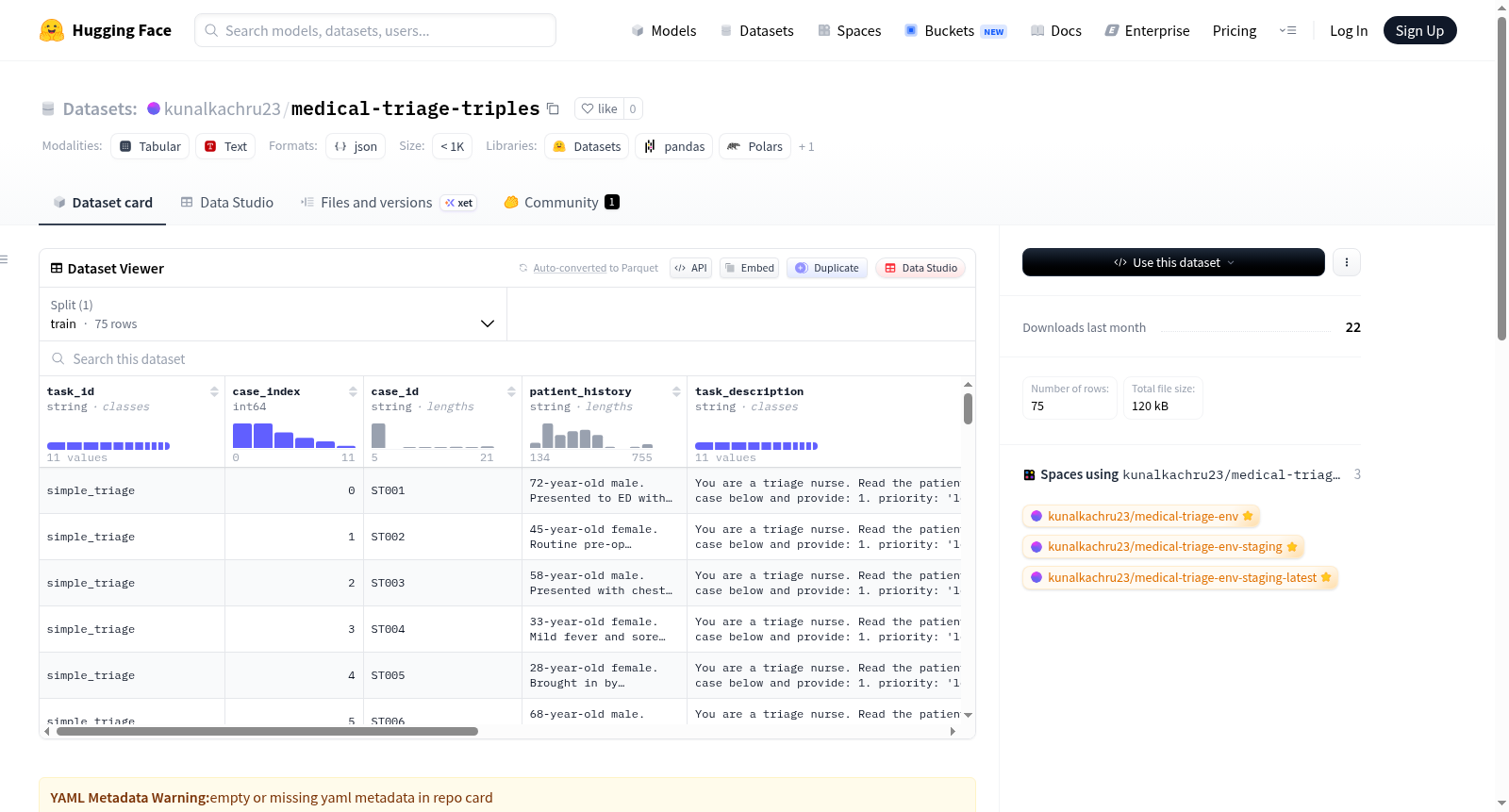This screenshot has height=812, width=1509.
Task: Select the '72-year-old male' patient history cell
Action: point(605,490)
